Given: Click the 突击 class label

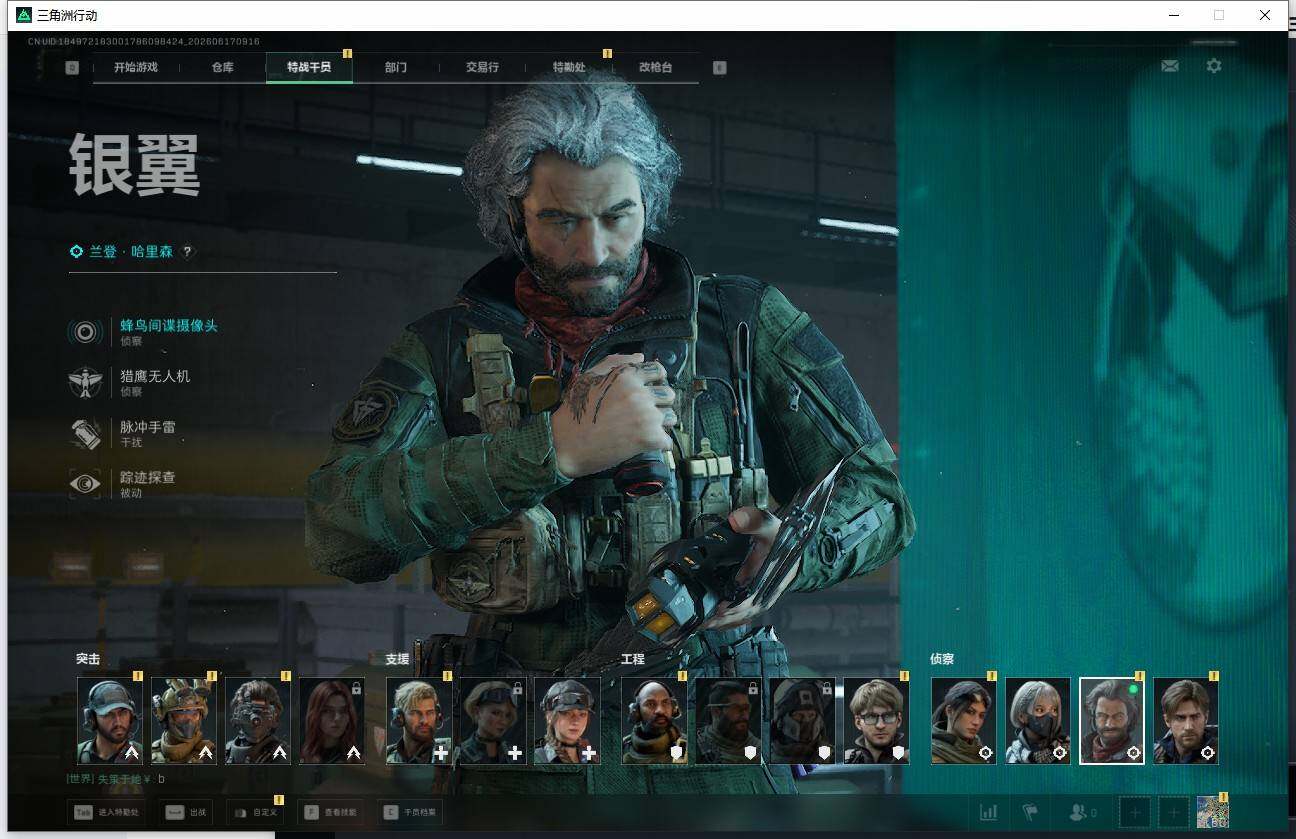Looking at the screenshot, I should pyautogui.click(x=88, y=659).
